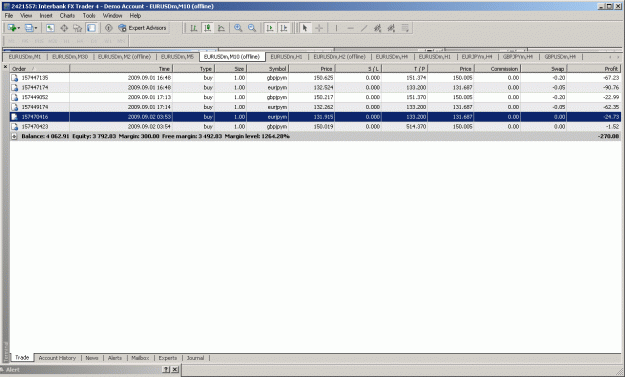Switch to the EURJPYm,H4 chart tab

(x=477, y=57)
